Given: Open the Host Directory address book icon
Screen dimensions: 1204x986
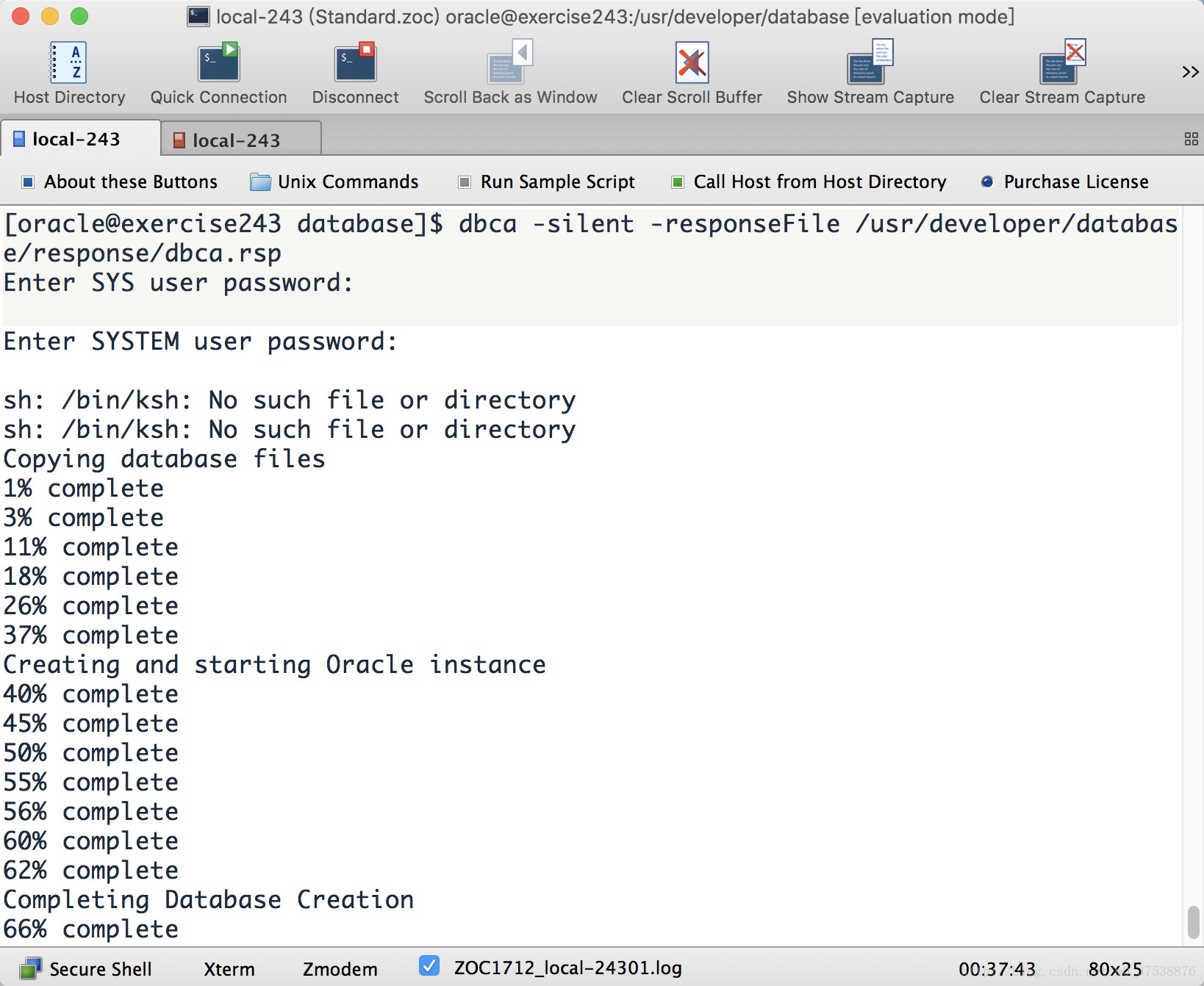Looking at the screenshot, I should point(69,62).
